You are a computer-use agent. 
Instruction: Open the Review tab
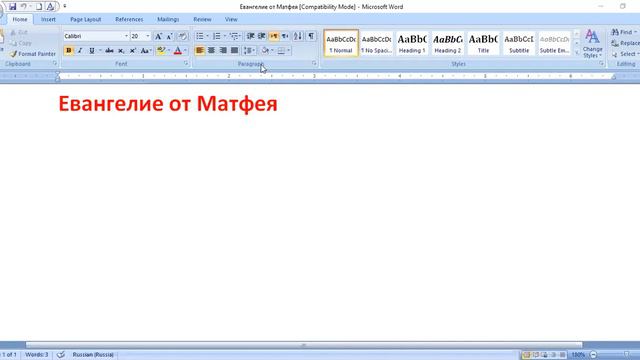[x=202, y=19]
